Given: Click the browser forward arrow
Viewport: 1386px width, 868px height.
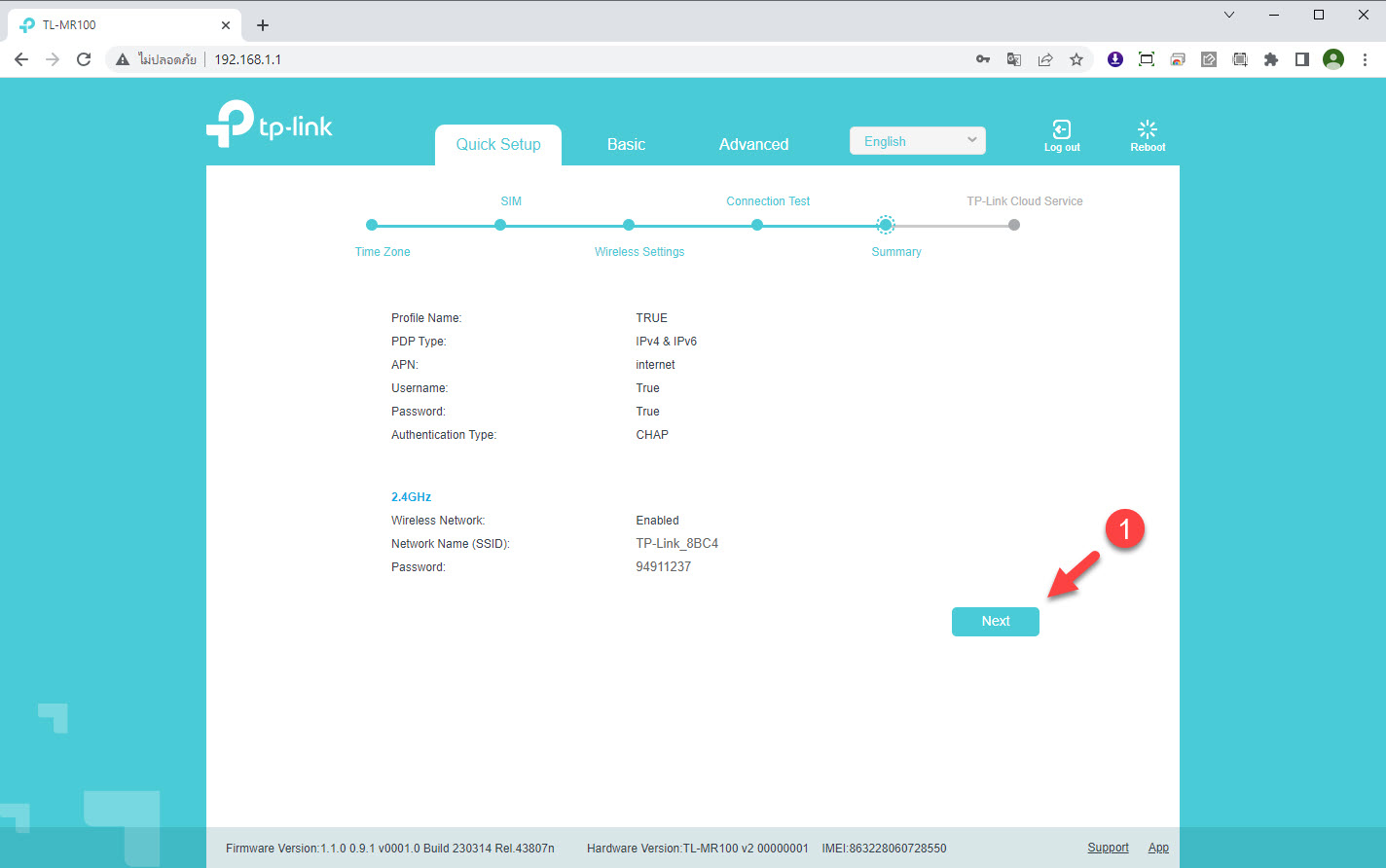Looking at the screenshot, I should (x=53, y=59).
